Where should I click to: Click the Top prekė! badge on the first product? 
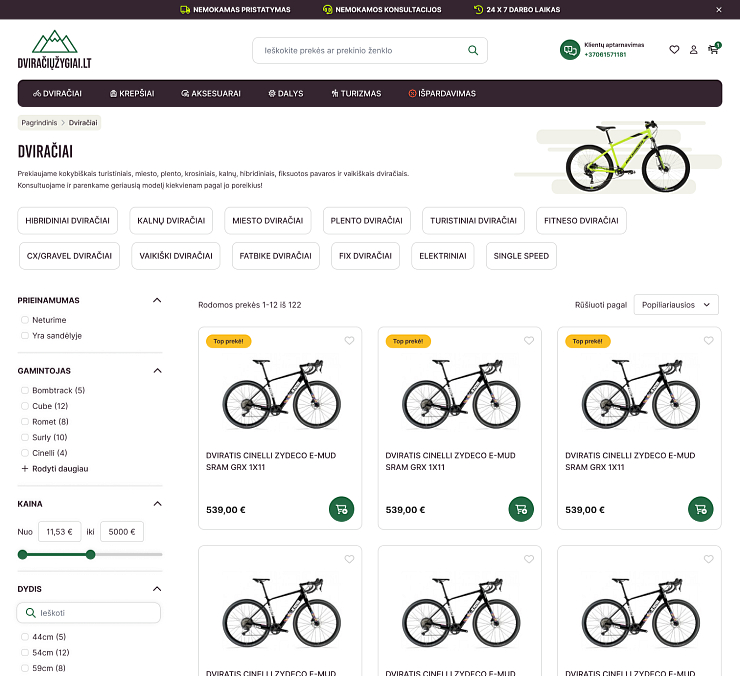click(228, 341)
